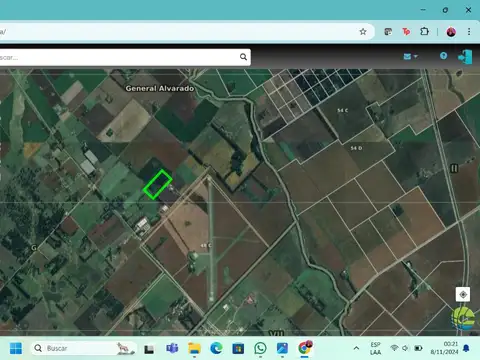
Task: Open Microsoft Edge from the taskbar
Action: (216, 348)
